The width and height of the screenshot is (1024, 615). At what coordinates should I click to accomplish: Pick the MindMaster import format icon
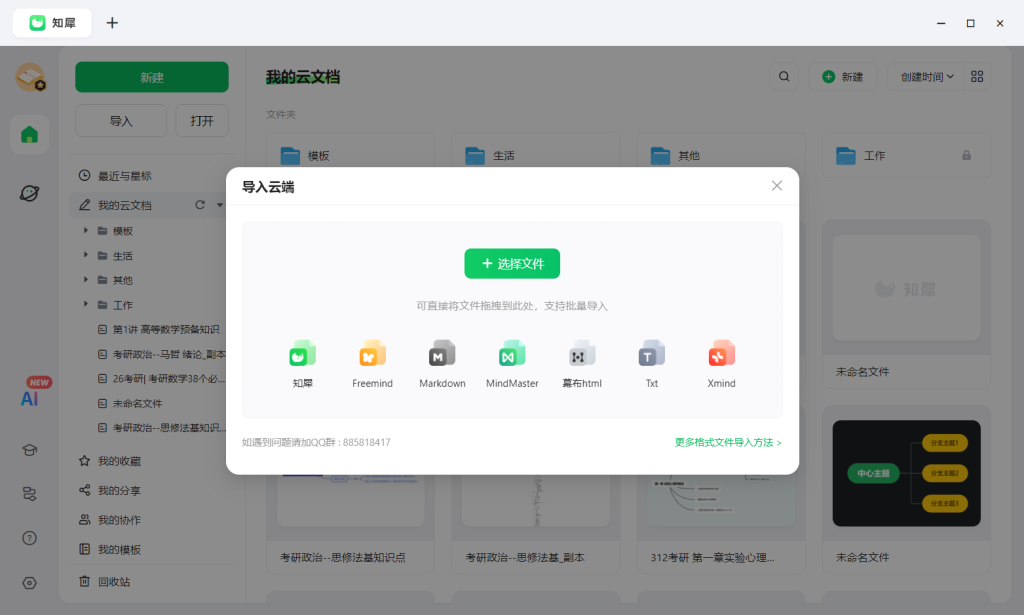click(512, 354)
